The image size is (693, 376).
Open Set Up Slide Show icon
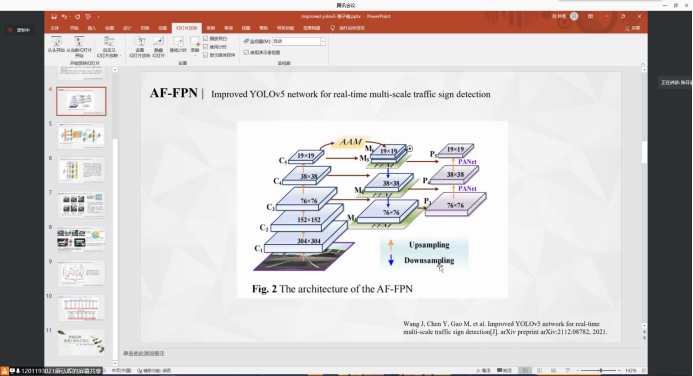point(140,42)
